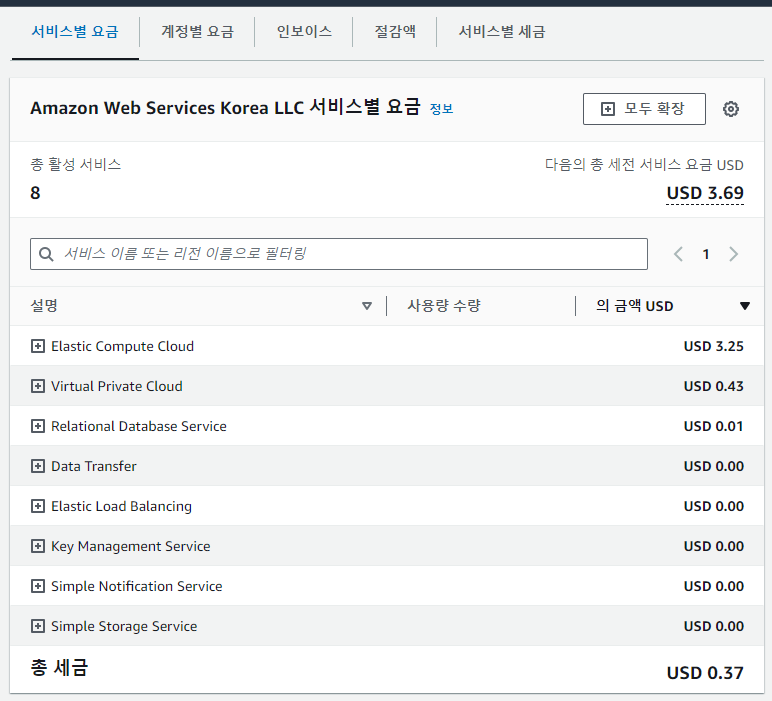
Task: Go to the previous page arrow
Action: point(678,254)
